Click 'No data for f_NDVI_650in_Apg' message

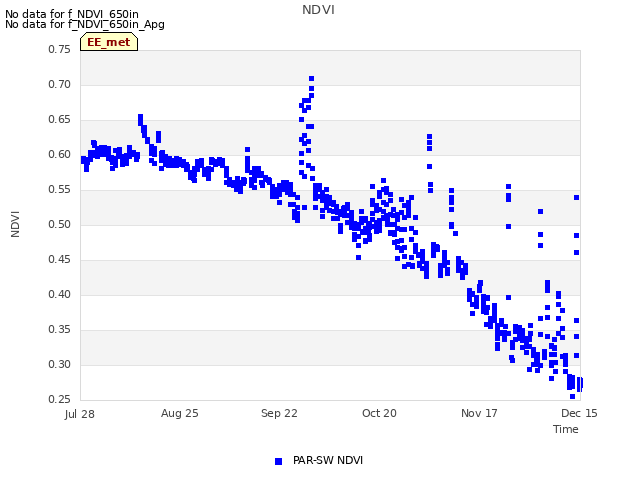click(x=85, y=24)
